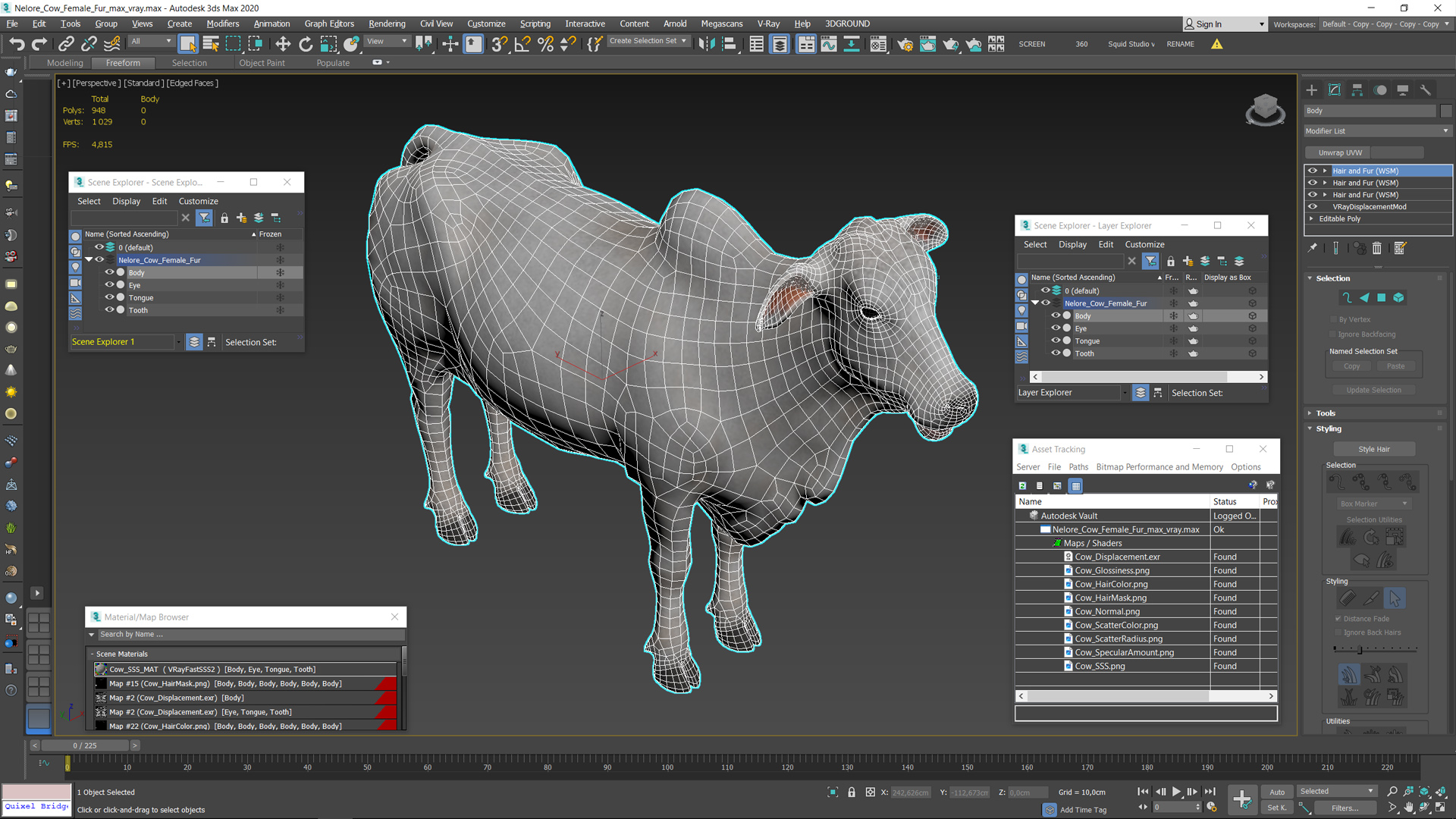
Task: Activate the Select Object tool
Action: point(188,44)
